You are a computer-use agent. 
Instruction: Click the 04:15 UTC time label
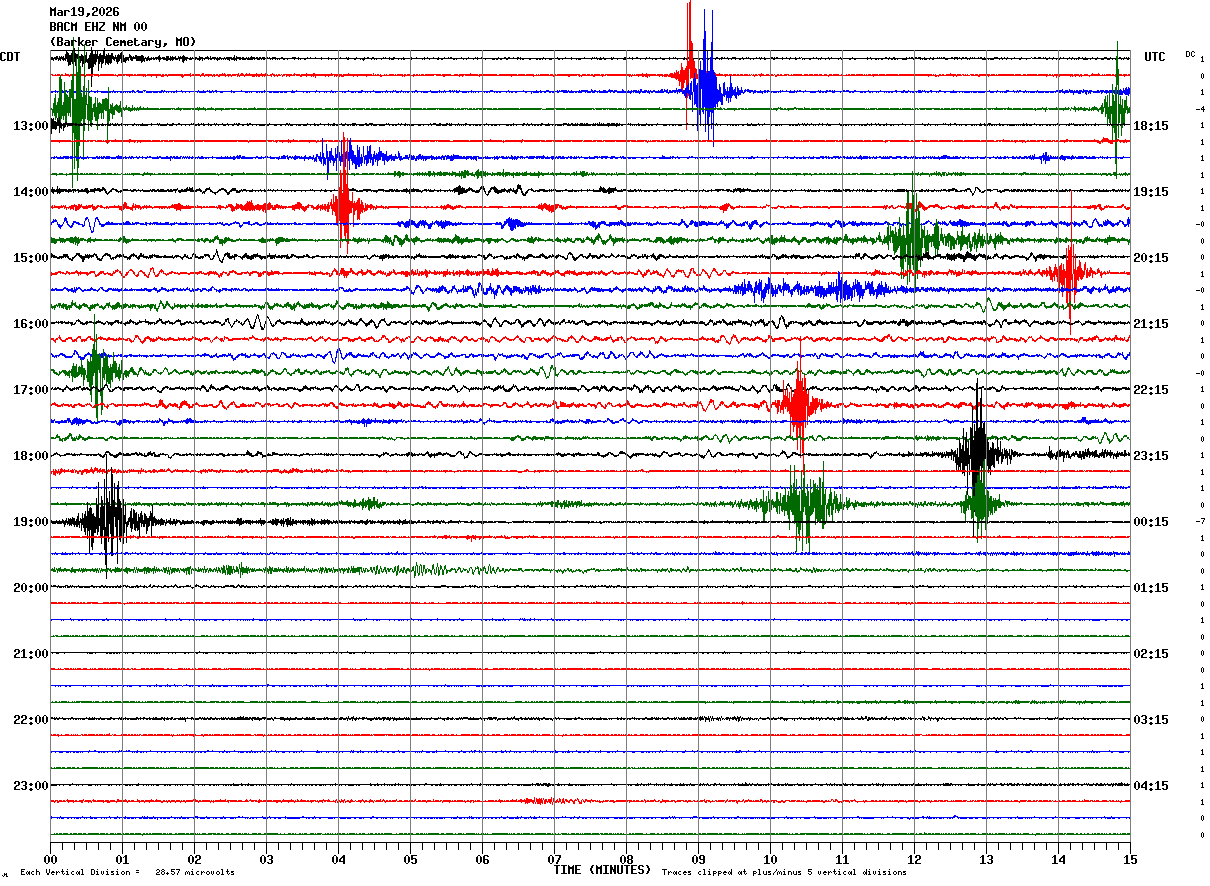[1152, 786]
